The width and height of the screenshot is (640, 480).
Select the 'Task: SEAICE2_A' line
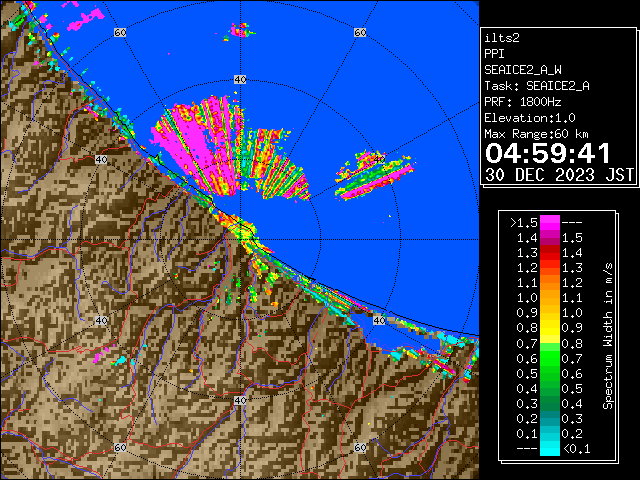pos(537,86)
